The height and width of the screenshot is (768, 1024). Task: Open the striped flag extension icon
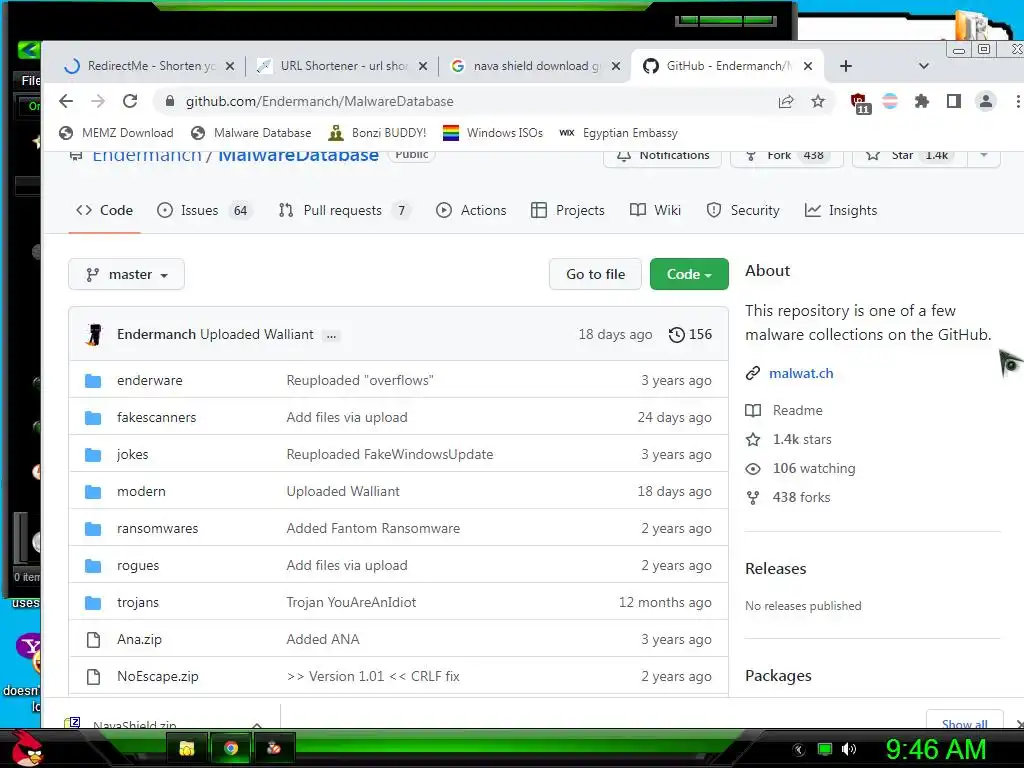(x=889, y=101)
